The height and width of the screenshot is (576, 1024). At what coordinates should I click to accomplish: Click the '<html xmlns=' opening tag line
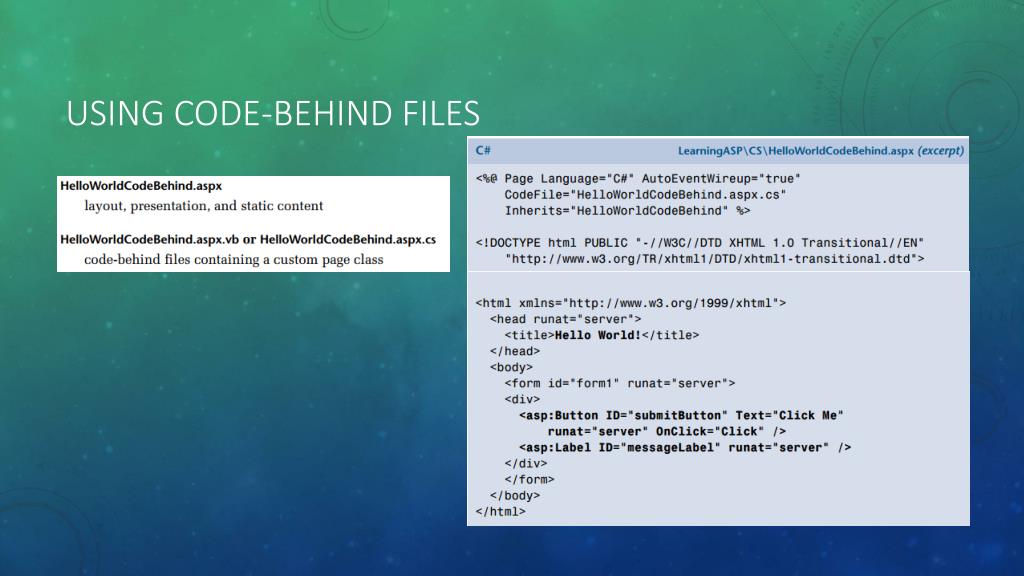click(631, 303)
